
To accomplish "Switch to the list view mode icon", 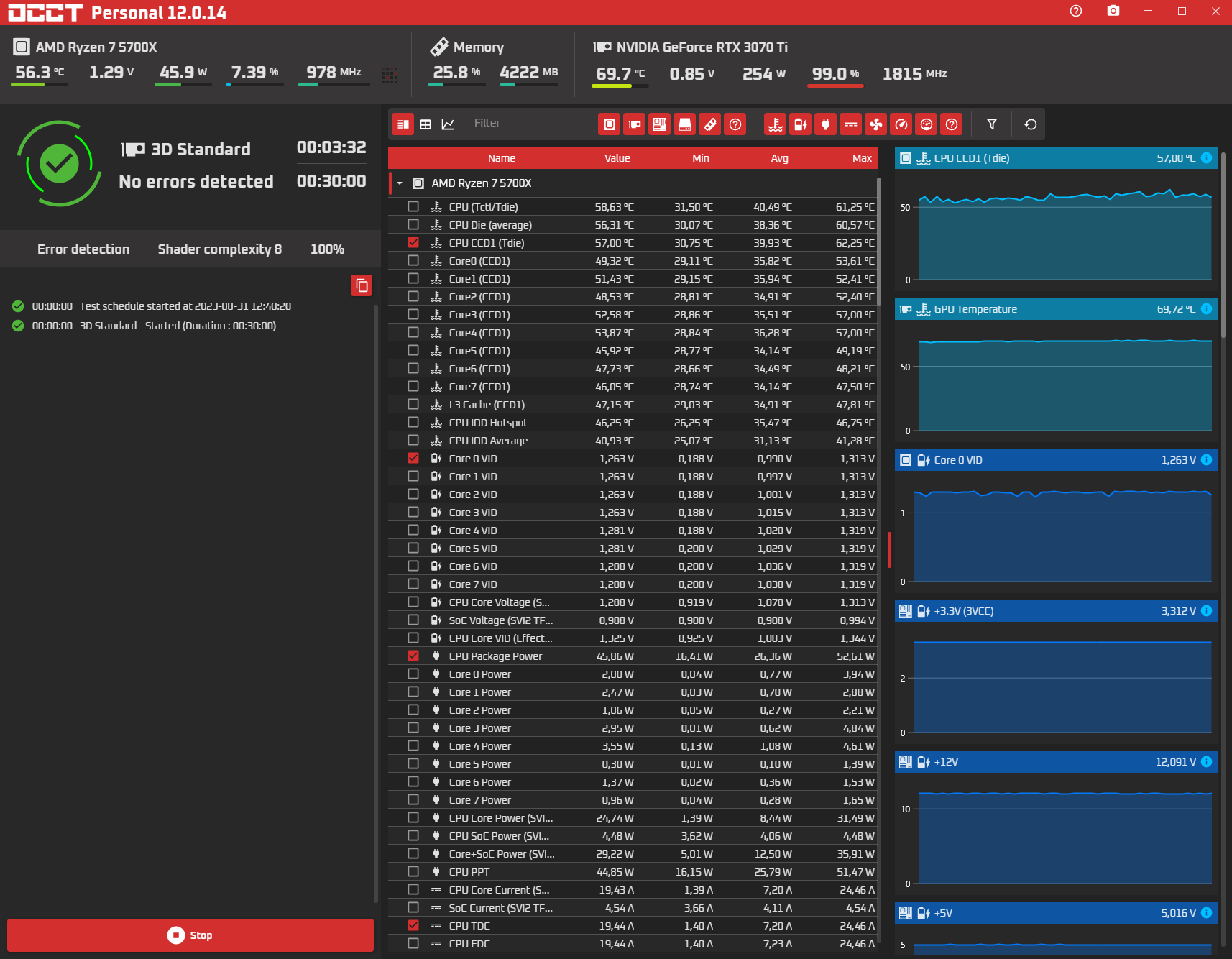I will click(x=403, y=124).
